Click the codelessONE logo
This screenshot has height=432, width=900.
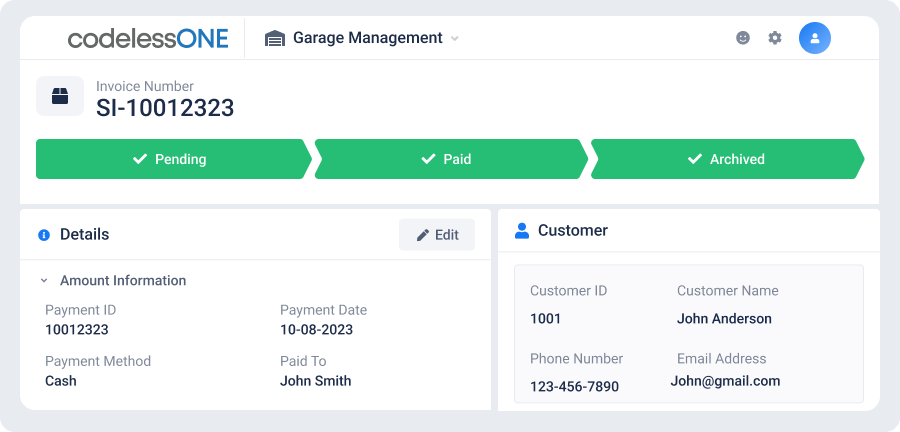[148, 38]
